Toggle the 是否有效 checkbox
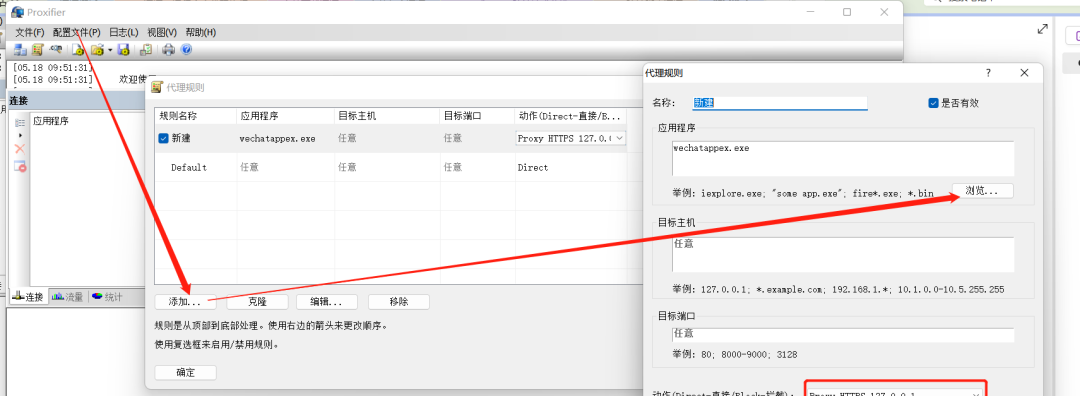This screenshot has height=396, width=1080. tap(933, 103)
